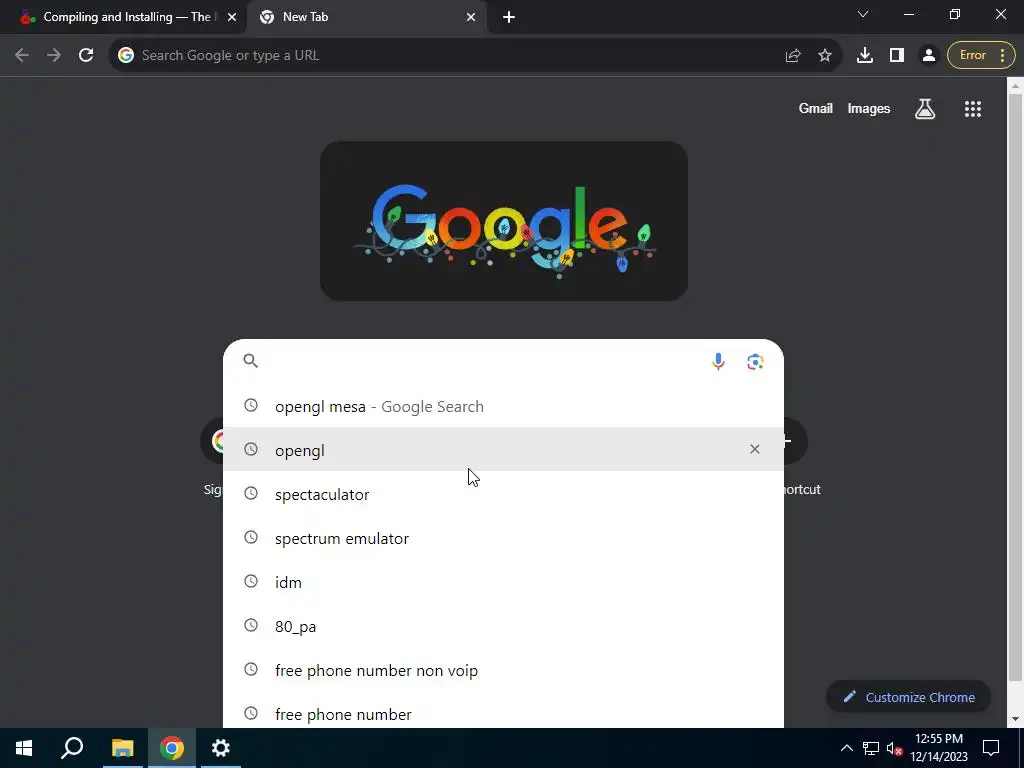This screenshot has height=768, width=1024.
Task: Select the 'spectaculator' suggestion
Action: click(x=503, y=494)
